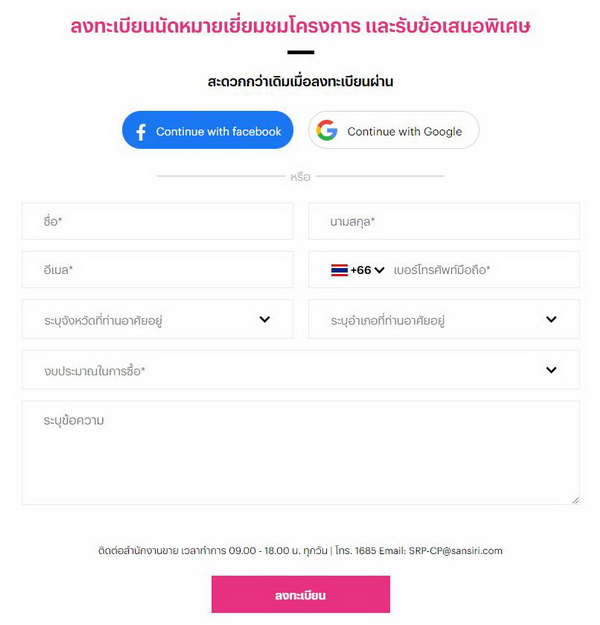
Task: Click the province dropdown chevron arrow
Action: click(x=265, y=320)
